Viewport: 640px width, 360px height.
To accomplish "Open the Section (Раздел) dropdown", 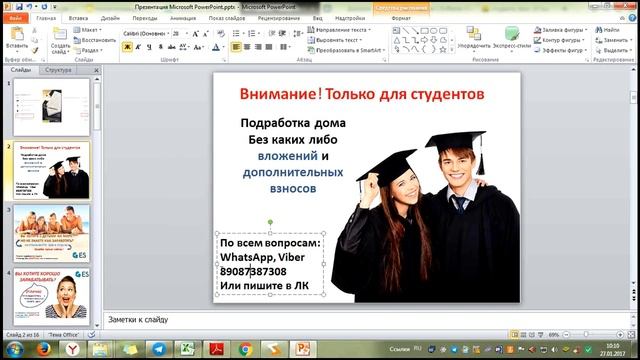I will [89, 50].
